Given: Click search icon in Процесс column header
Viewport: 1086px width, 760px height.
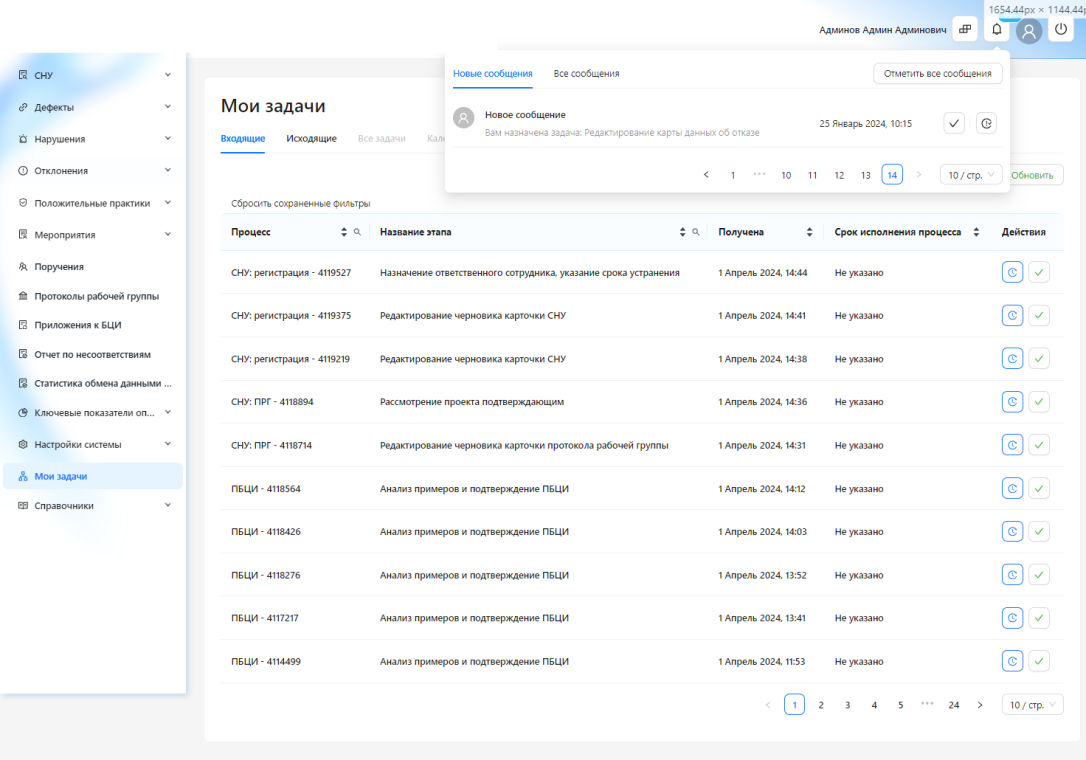Looking at the screenshot, I should coord(357,232).
